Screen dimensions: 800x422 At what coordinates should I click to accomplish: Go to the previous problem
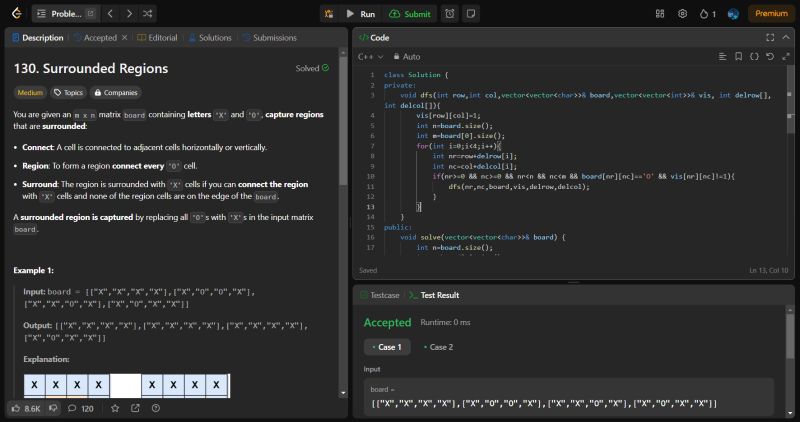(x=110, y=14)
